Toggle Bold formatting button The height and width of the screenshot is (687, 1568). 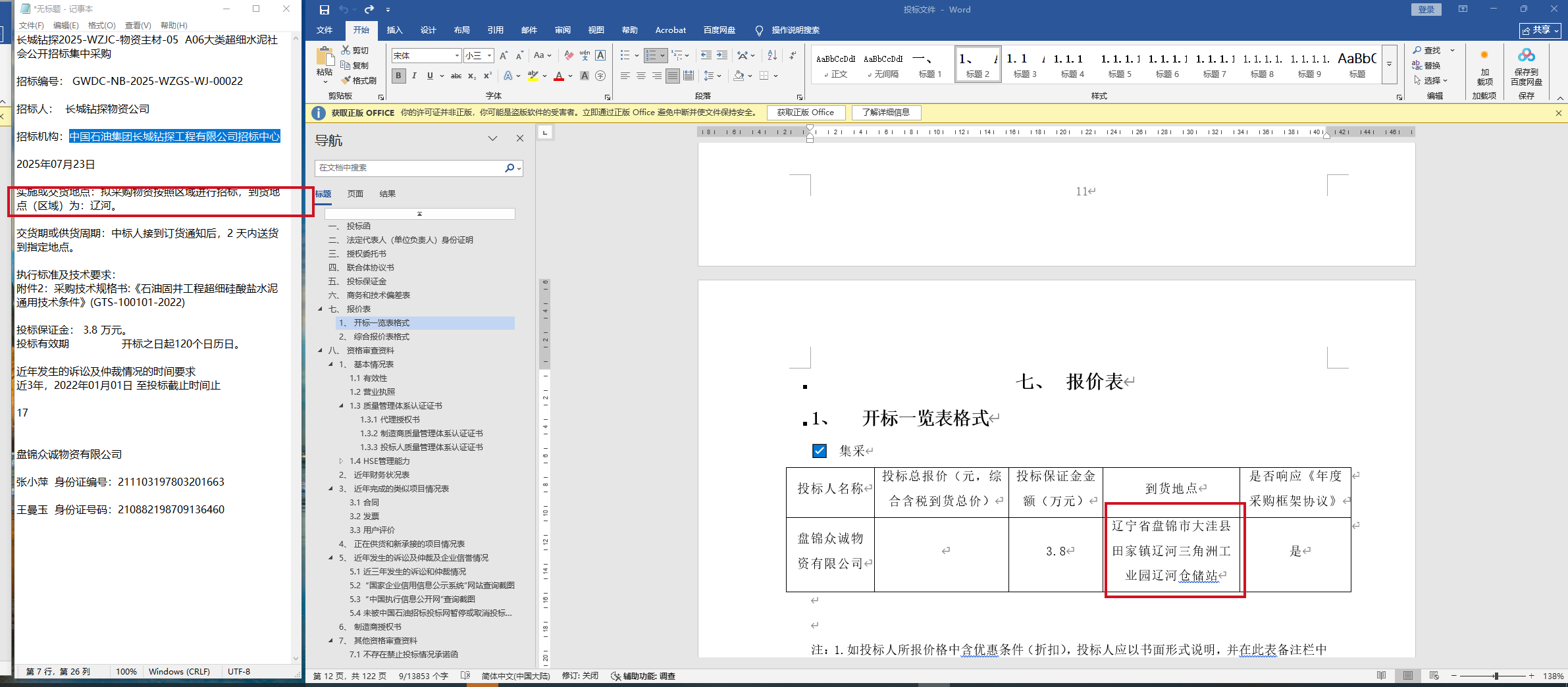(x=398, y=76)
